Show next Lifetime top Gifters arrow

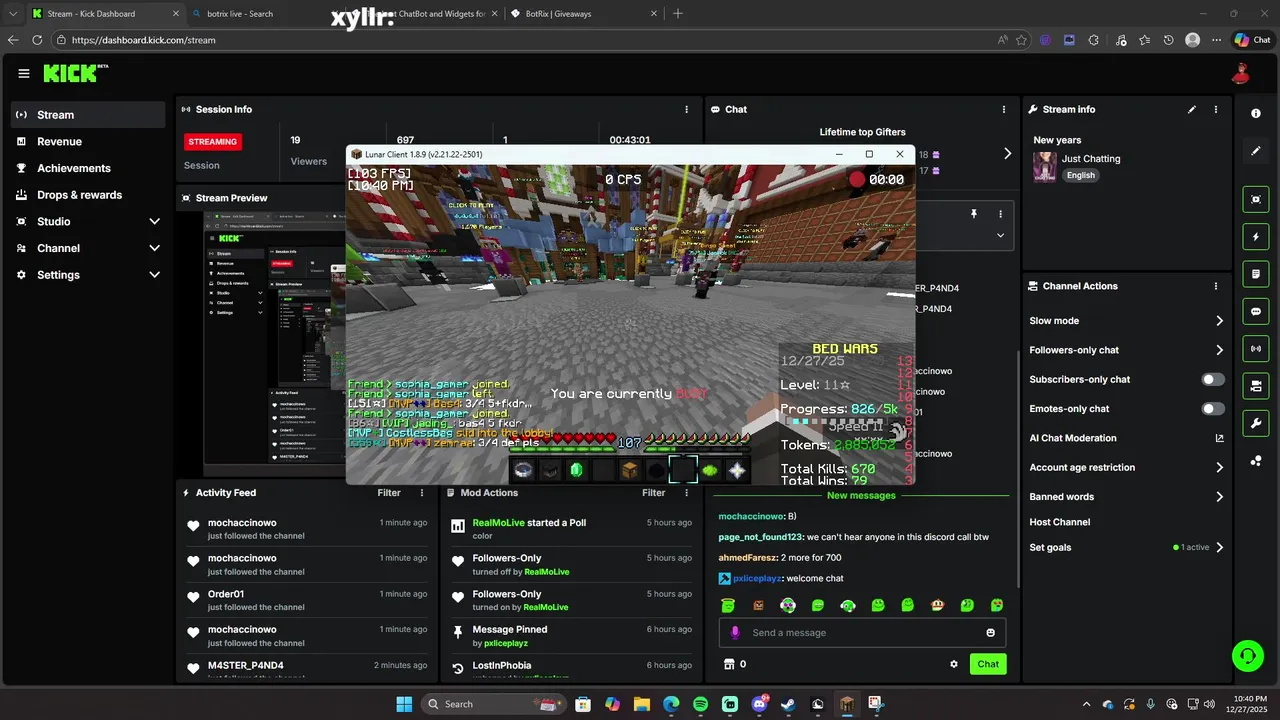[x=1007, y=154]
